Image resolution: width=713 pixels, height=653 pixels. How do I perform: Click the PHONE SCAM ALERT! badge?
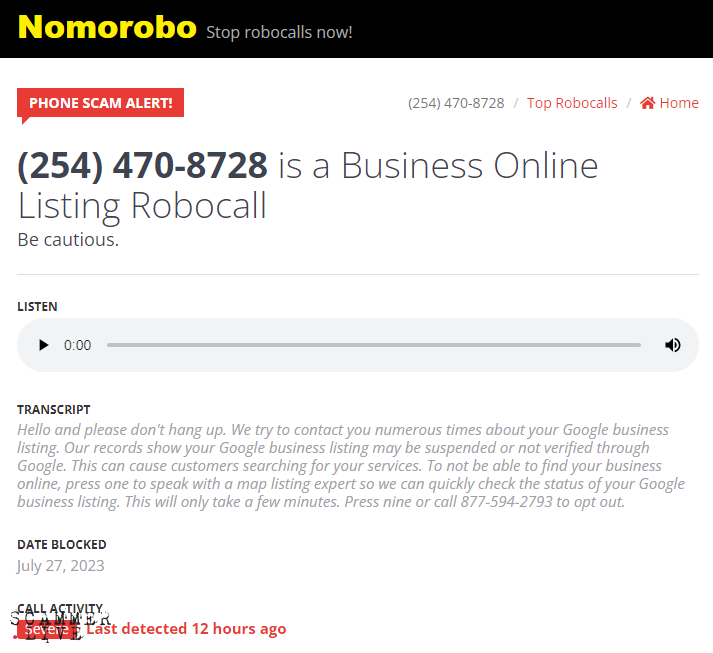click(100, 103)
